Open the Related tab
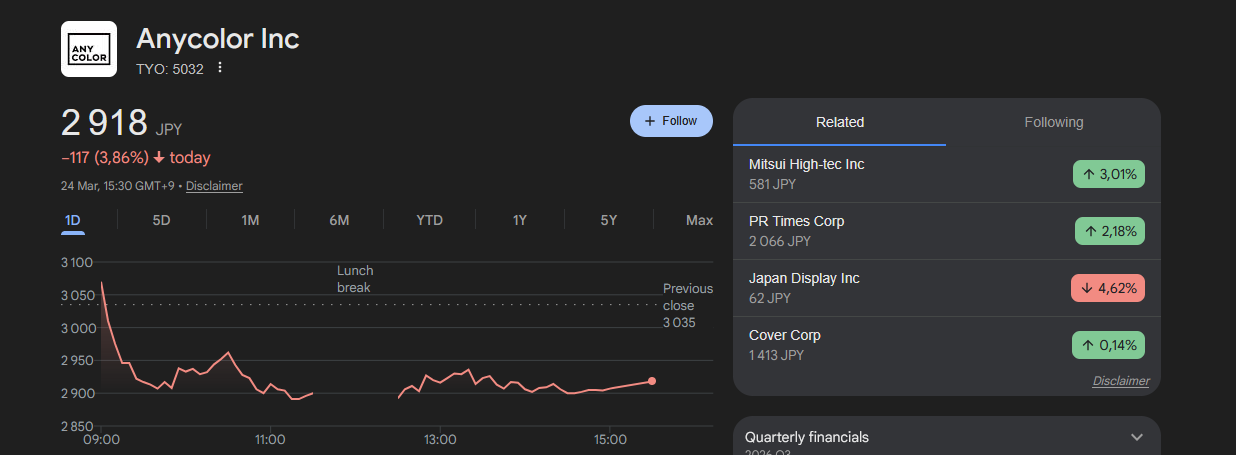The image size is (1236, 455). [x=840, y=122]
